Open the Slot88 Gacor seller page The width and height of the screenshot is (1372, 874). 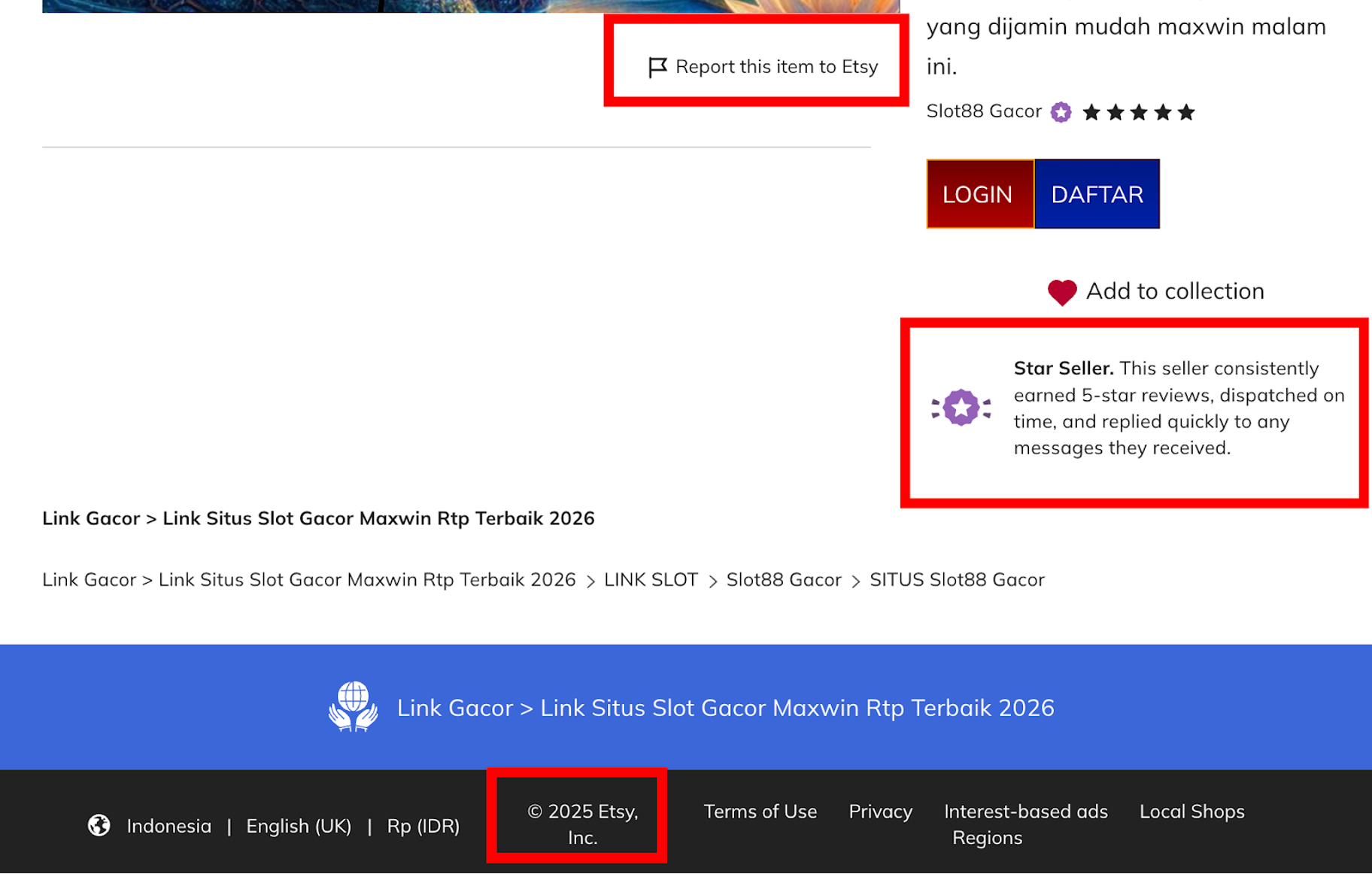(x=983, y=111)
